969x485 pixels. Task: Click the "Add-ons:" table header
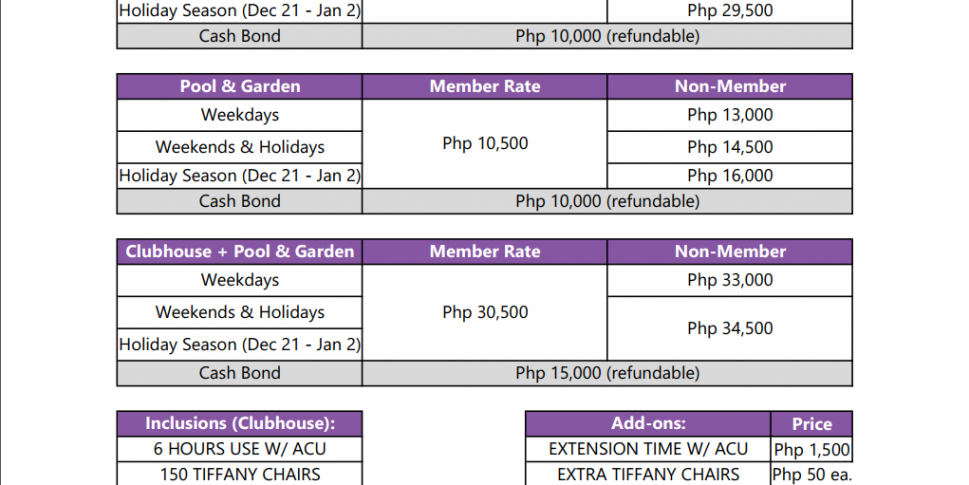click(x=648, y=424)
